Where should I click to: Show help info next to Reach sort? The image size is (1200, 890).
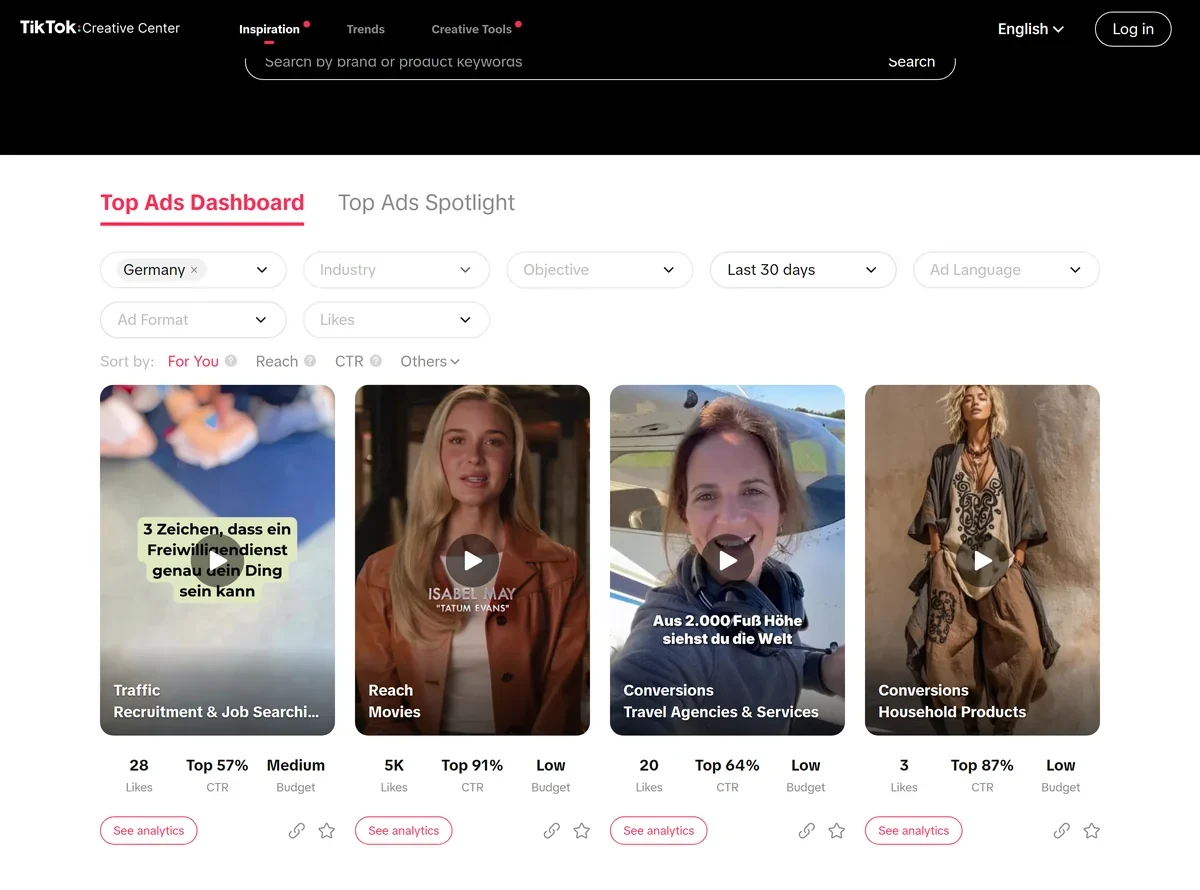(310, 361)
